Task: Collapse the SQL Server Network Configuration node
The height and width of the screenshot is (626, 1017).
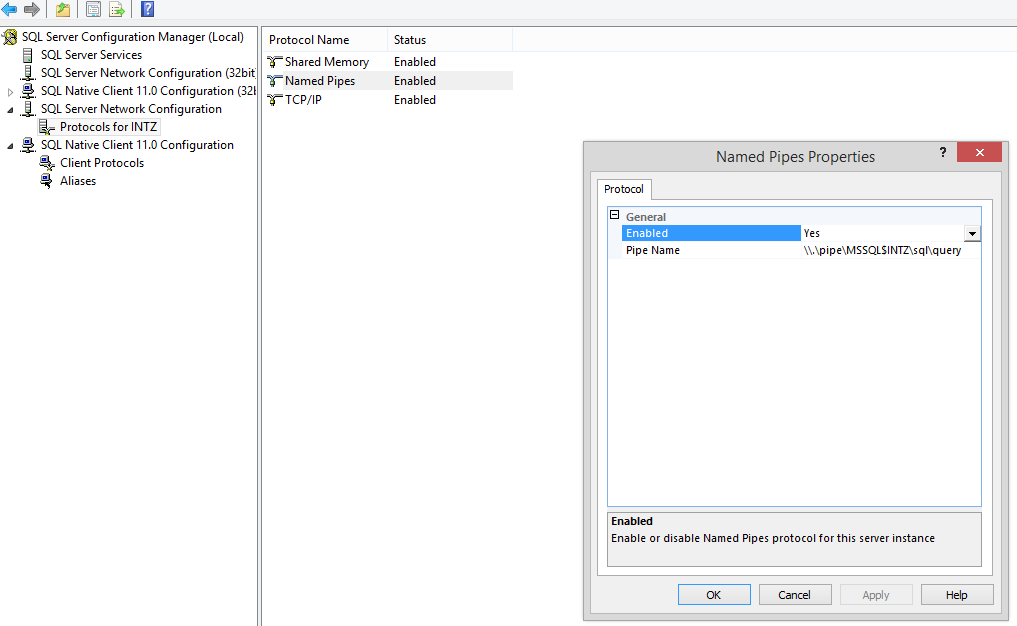Action: point(10,110)
